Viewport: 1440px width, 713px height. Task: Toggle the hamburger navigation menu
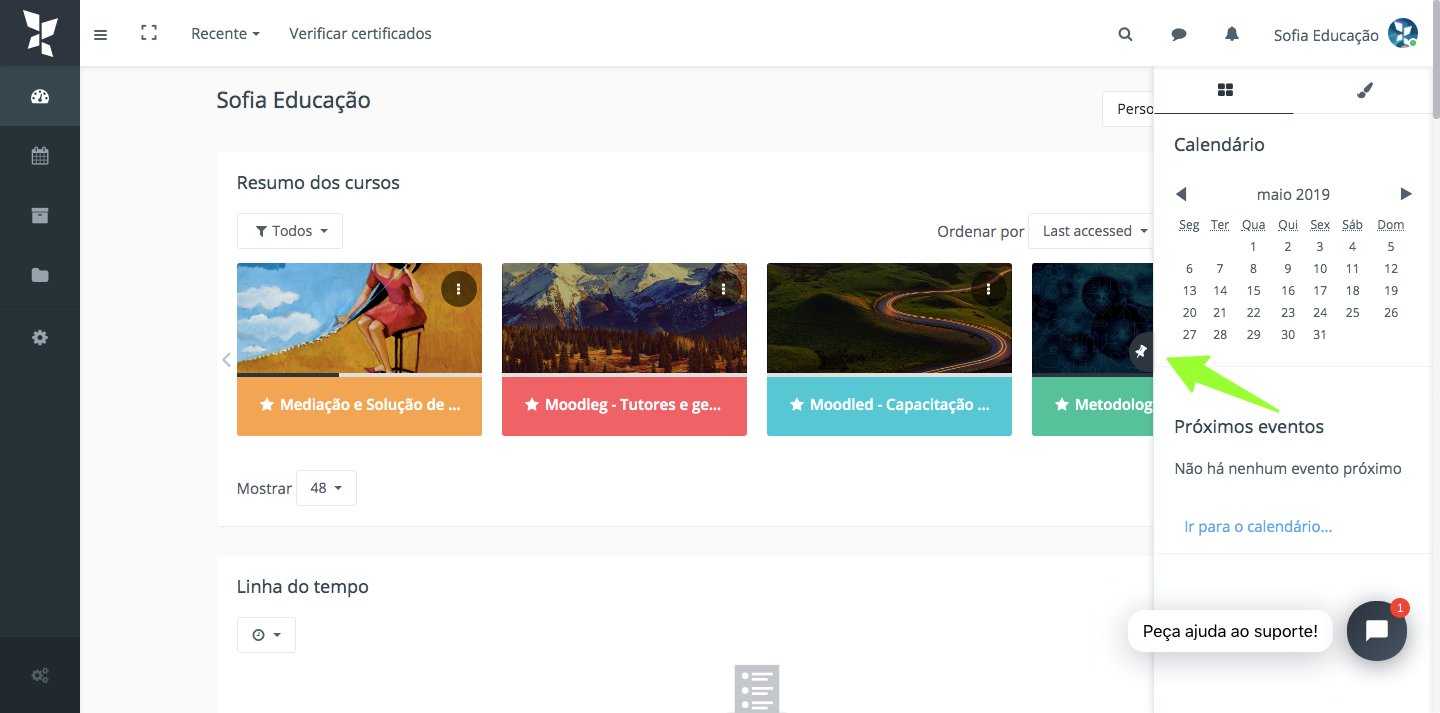tap(100, 35)
